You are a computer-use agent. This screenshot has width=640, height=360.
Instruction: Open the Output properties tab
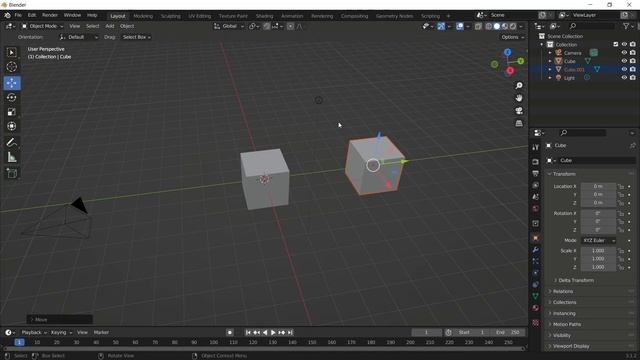click(536, 173)
